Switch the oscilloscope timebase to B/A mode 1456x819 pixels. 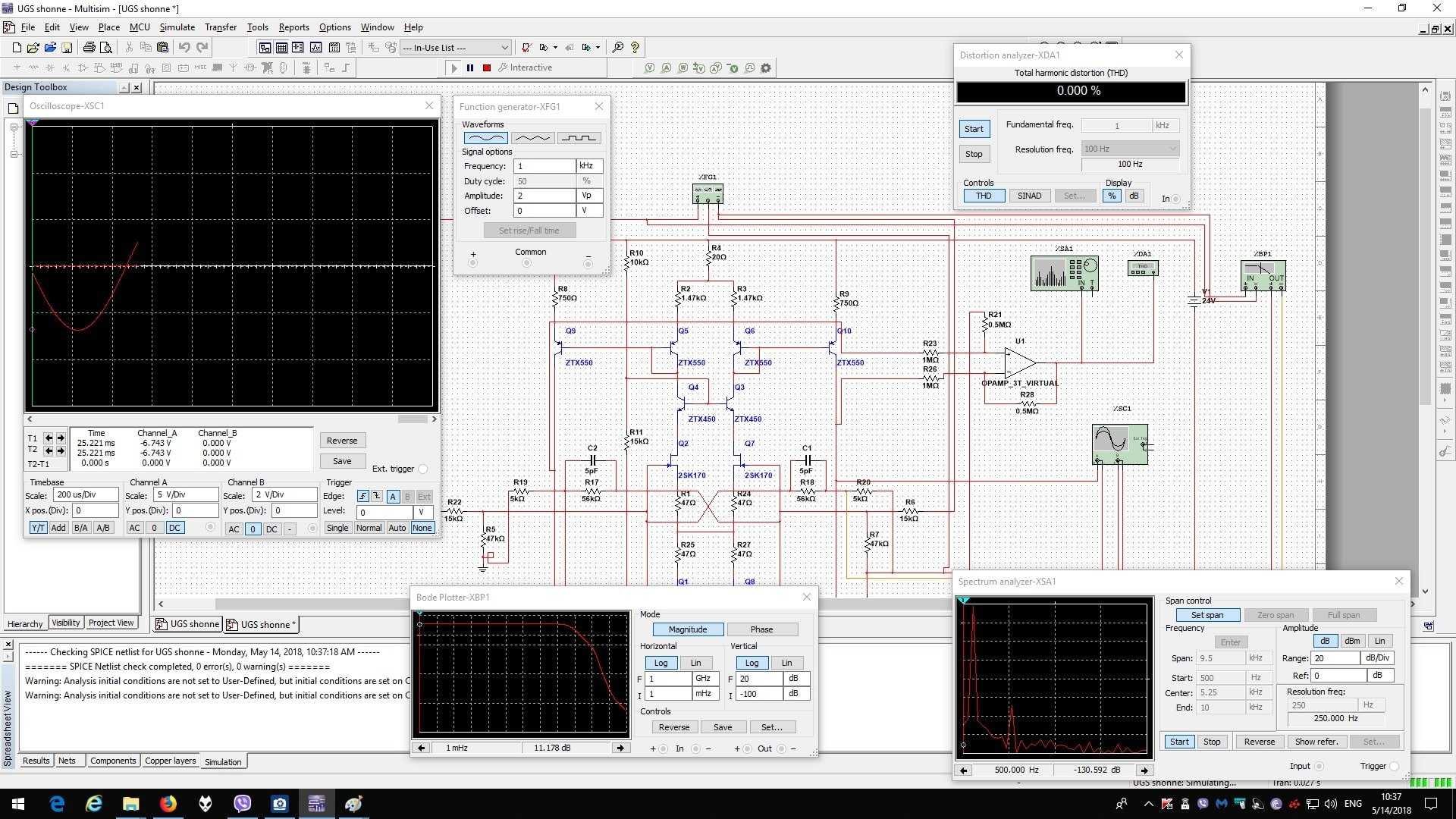click(80, 528)
